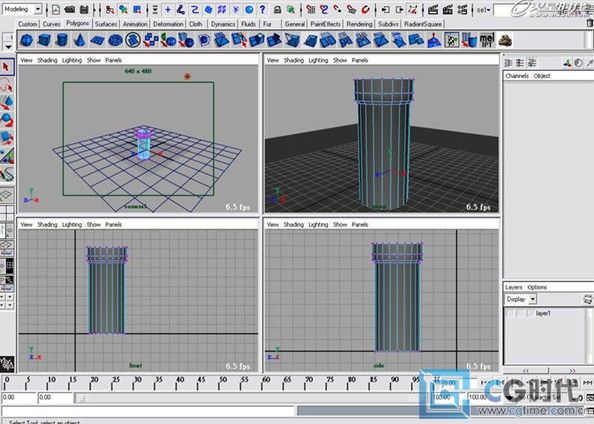This screenshot has height=424, width=594.
Task: Click the render current frame clapperboard icon
Action: tap(433, 9)
